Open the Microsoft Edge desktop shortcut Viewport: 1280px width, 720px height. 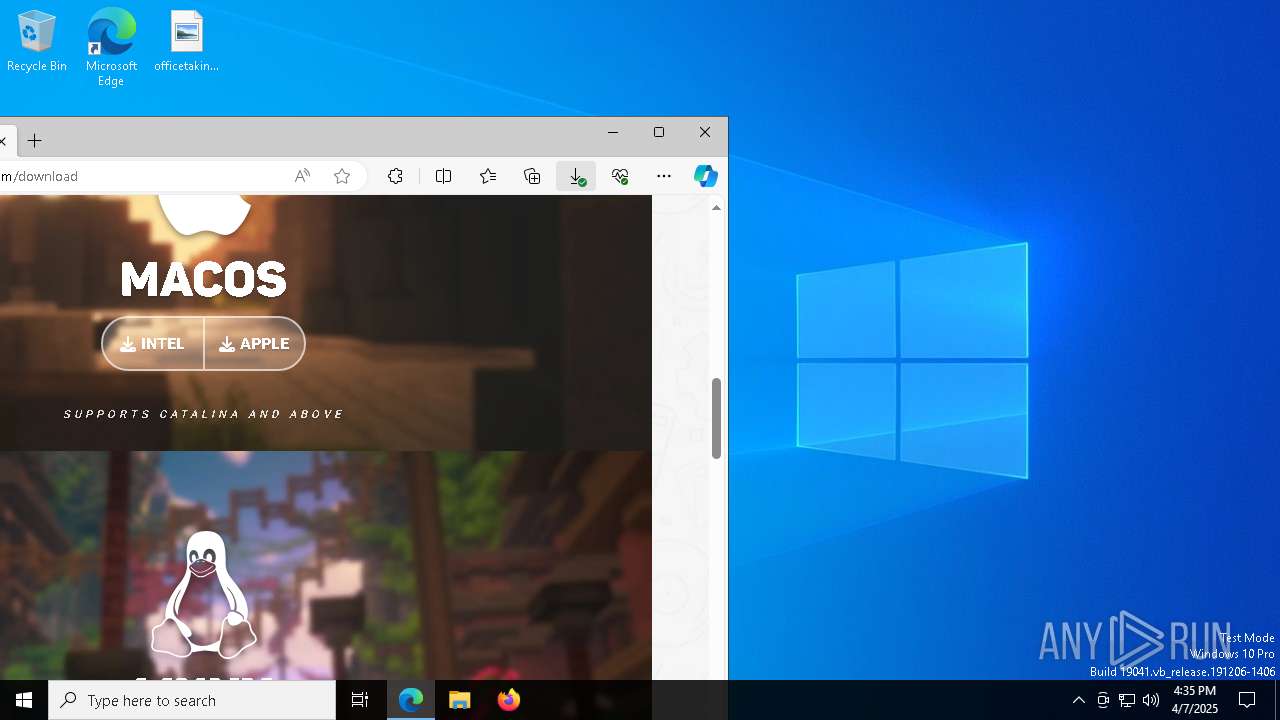[111, 47]
